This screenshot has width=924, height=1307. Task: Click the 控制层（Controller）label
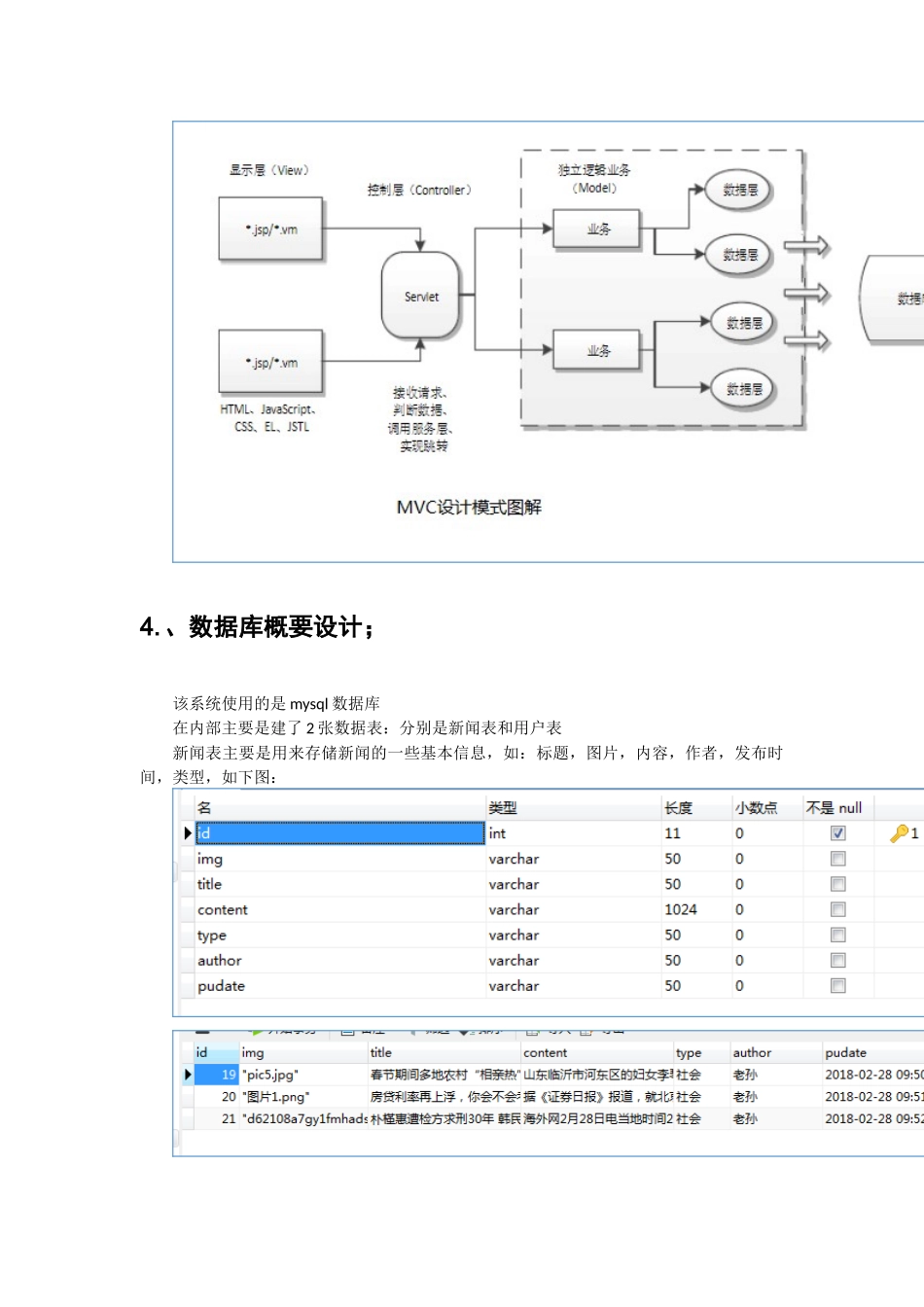(x=419, y=190)
